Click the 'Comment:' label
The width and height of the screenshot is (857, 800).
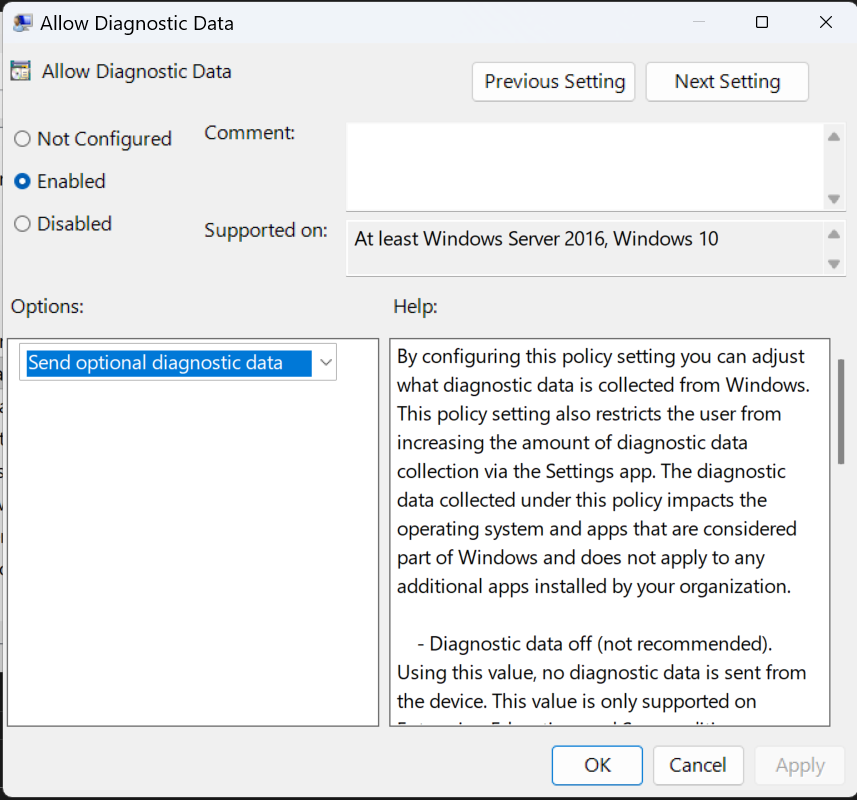coord(249,133)
